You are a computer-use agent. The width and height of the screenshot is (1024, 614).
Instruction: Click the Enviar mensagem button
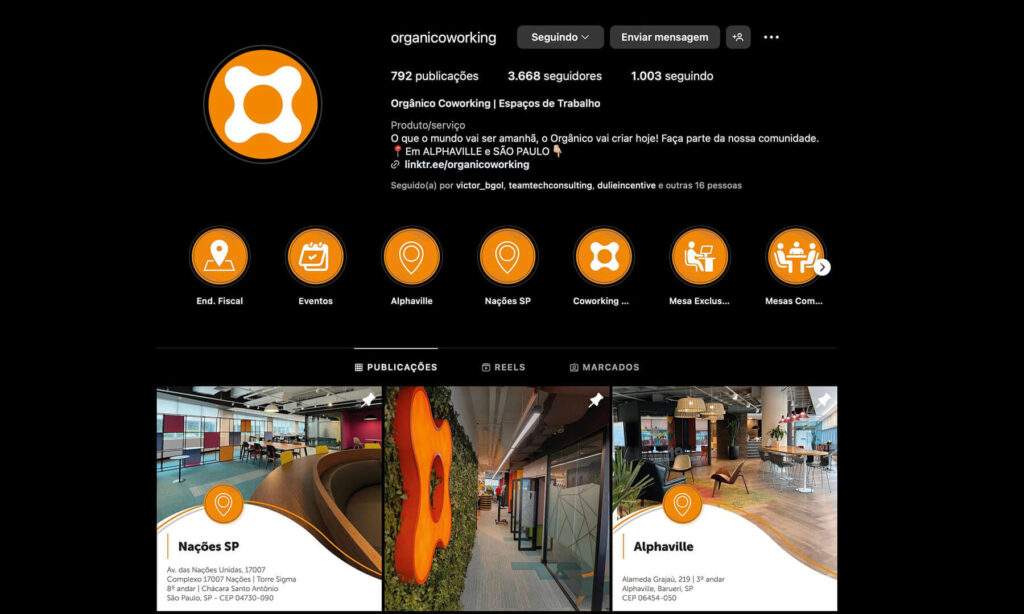(x=664, y=37)
